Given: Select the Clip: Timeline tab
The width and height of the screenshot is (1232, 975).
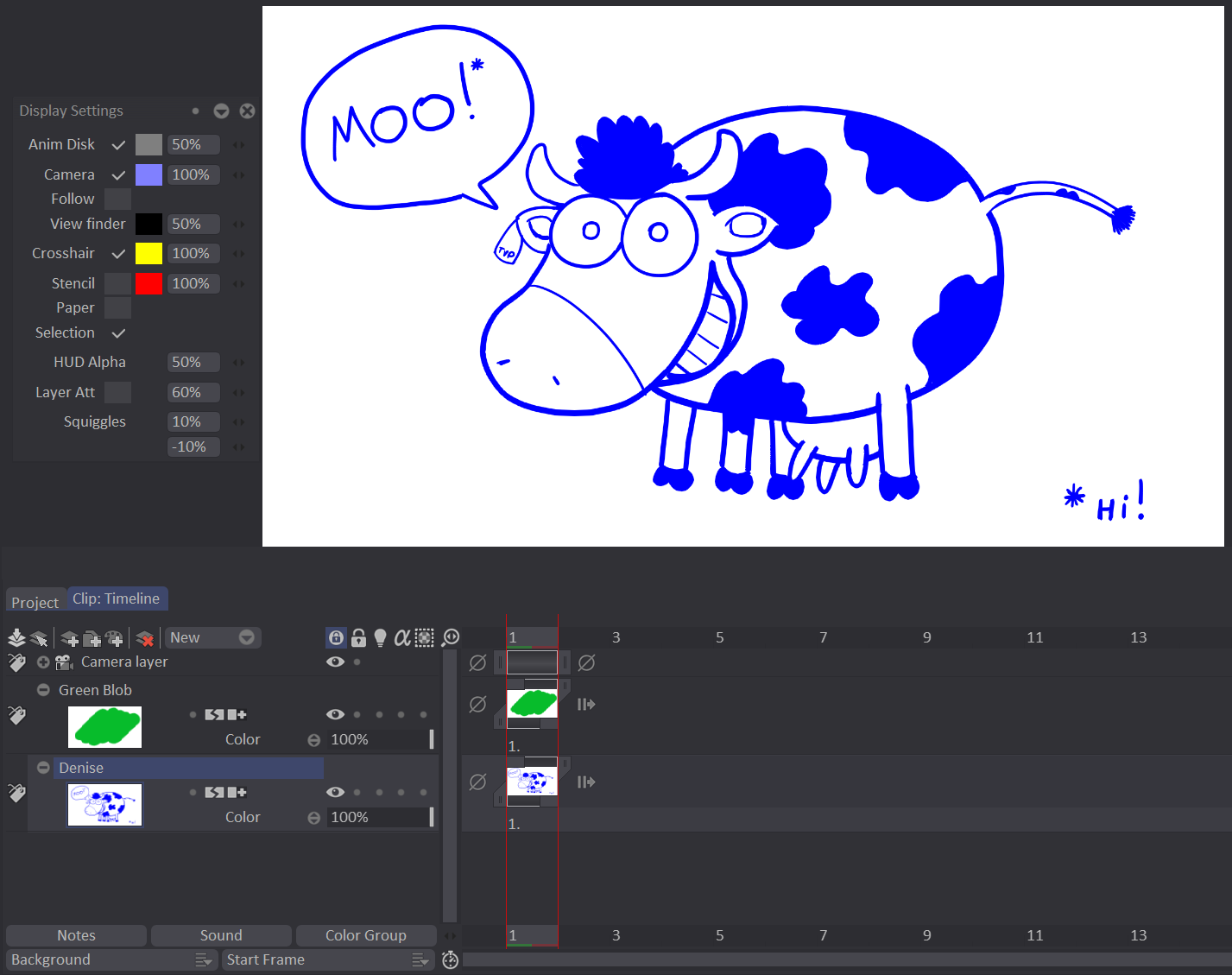Looking at the screenshot, I should click(116, 598).
